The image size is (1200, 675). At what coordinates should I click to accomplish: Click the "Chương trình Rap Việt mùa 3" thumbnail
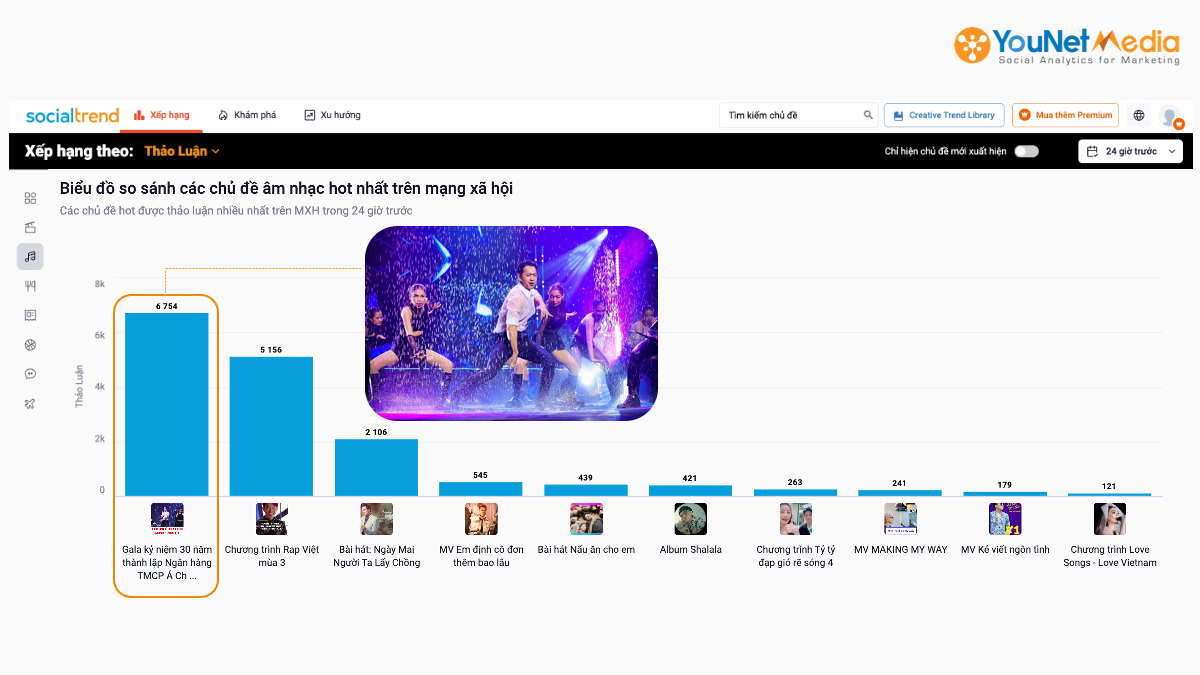coord(271,519)
